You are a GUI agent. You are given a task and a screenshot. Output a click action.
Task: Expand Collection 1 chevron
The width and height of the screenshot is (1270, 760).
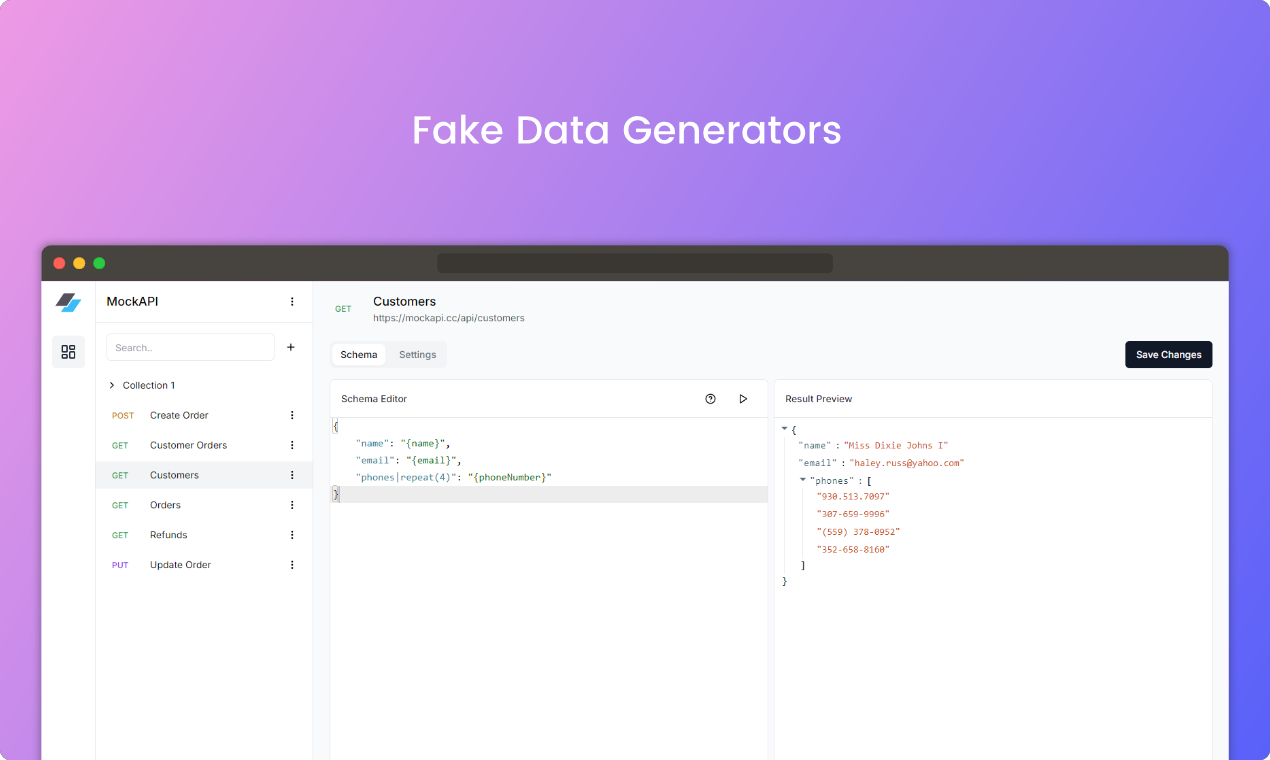112,385
